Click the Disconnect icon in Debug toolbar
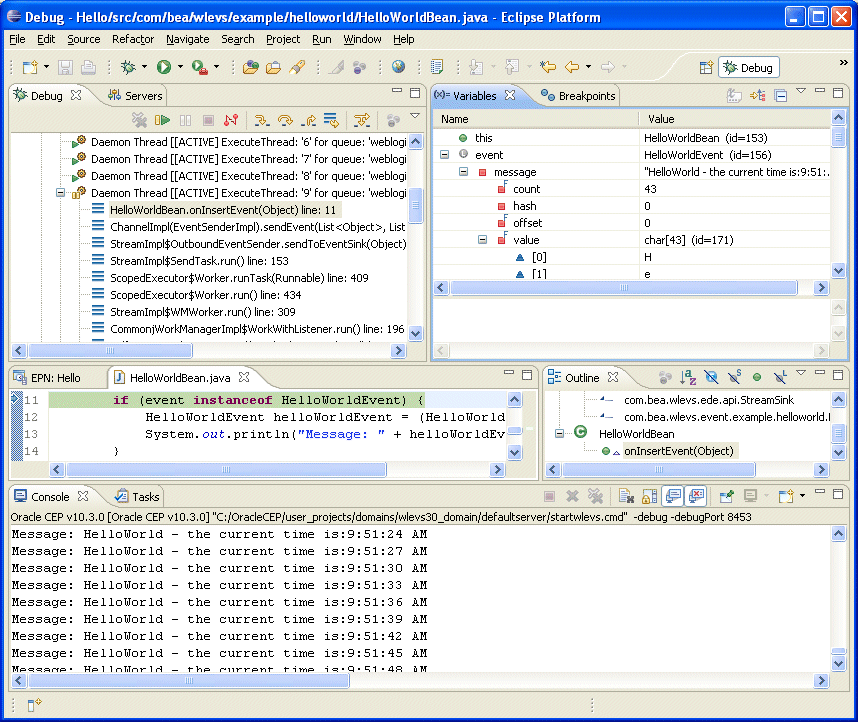 point(231,120)
